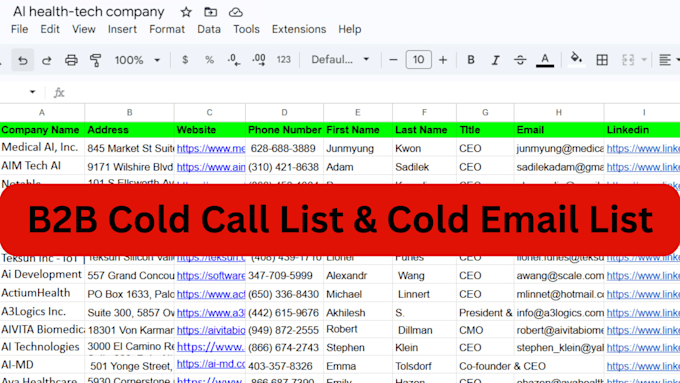
Task: Open the Extensions menu
Action: click(x=299, y=29)
